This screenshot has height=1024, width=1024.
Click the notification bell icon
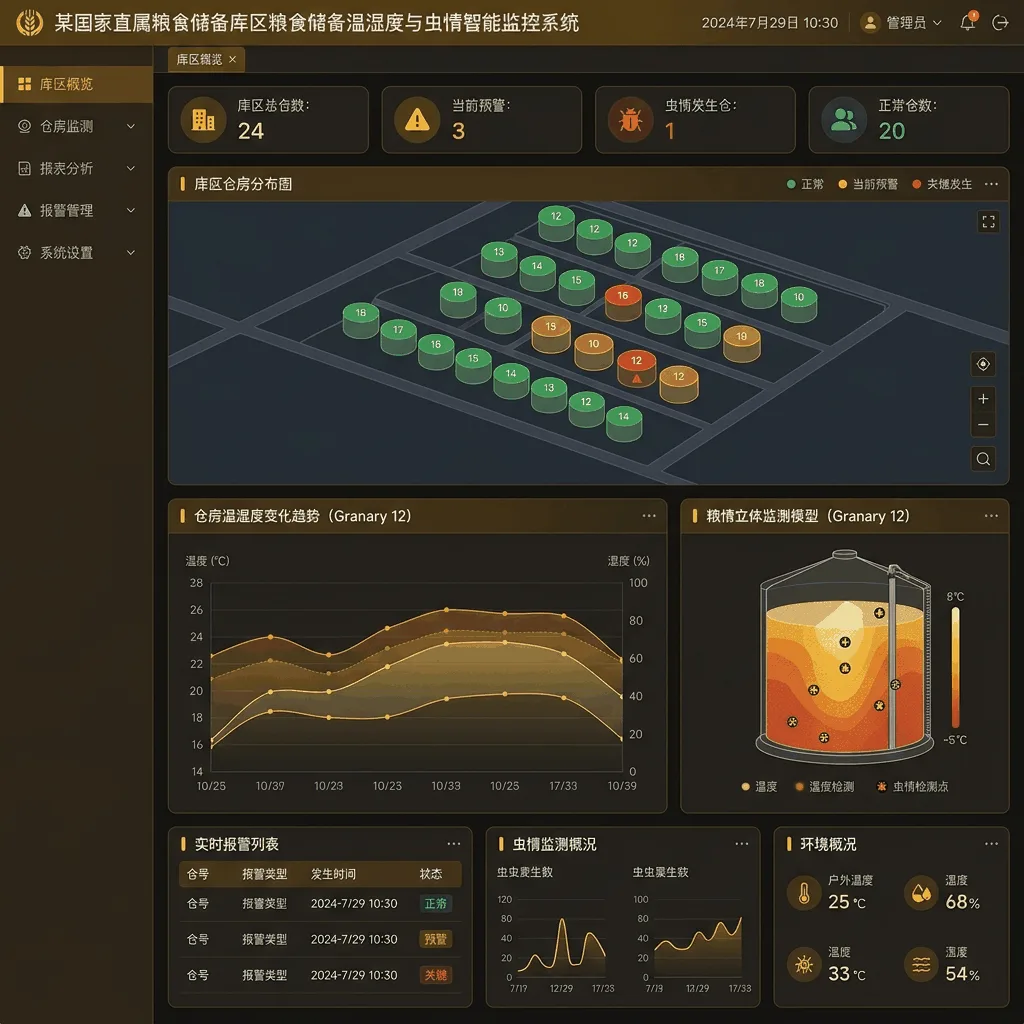click(968, 23)
